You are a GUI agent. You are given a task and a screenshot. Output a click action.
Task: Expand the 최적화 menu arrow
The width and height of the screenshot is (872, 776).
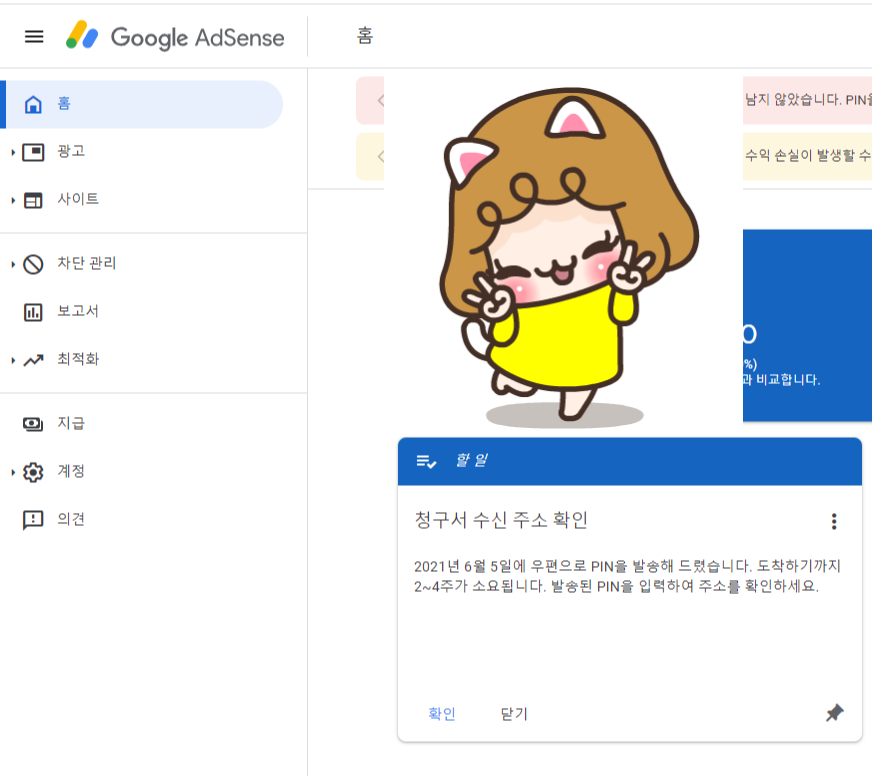13,360
